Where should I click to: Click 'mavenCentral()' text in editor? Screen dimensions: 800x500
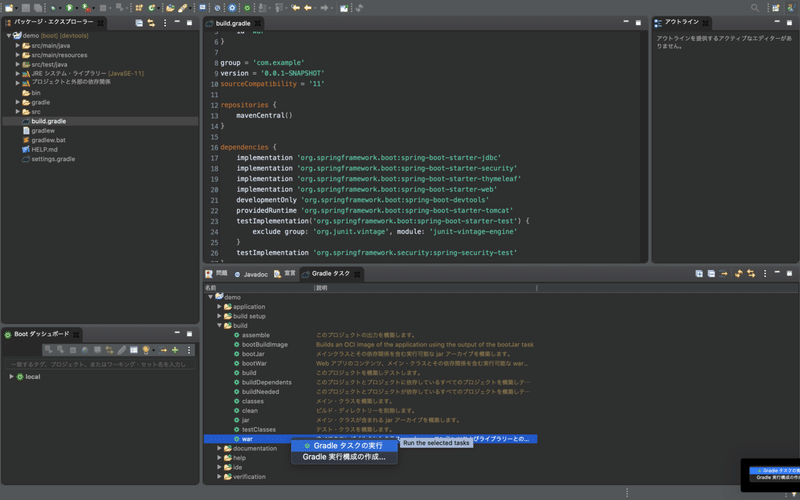(264, 115)
